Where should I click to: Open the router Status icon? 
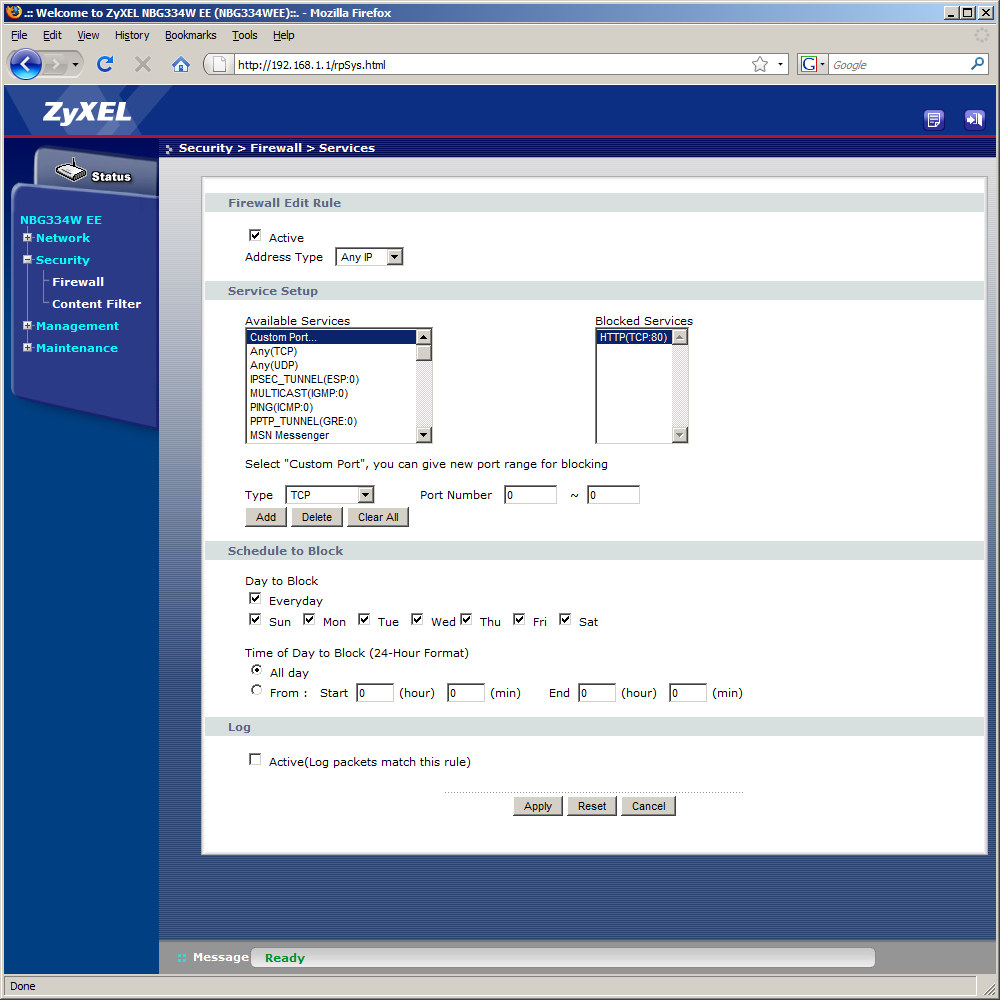[x=73, y=172]
